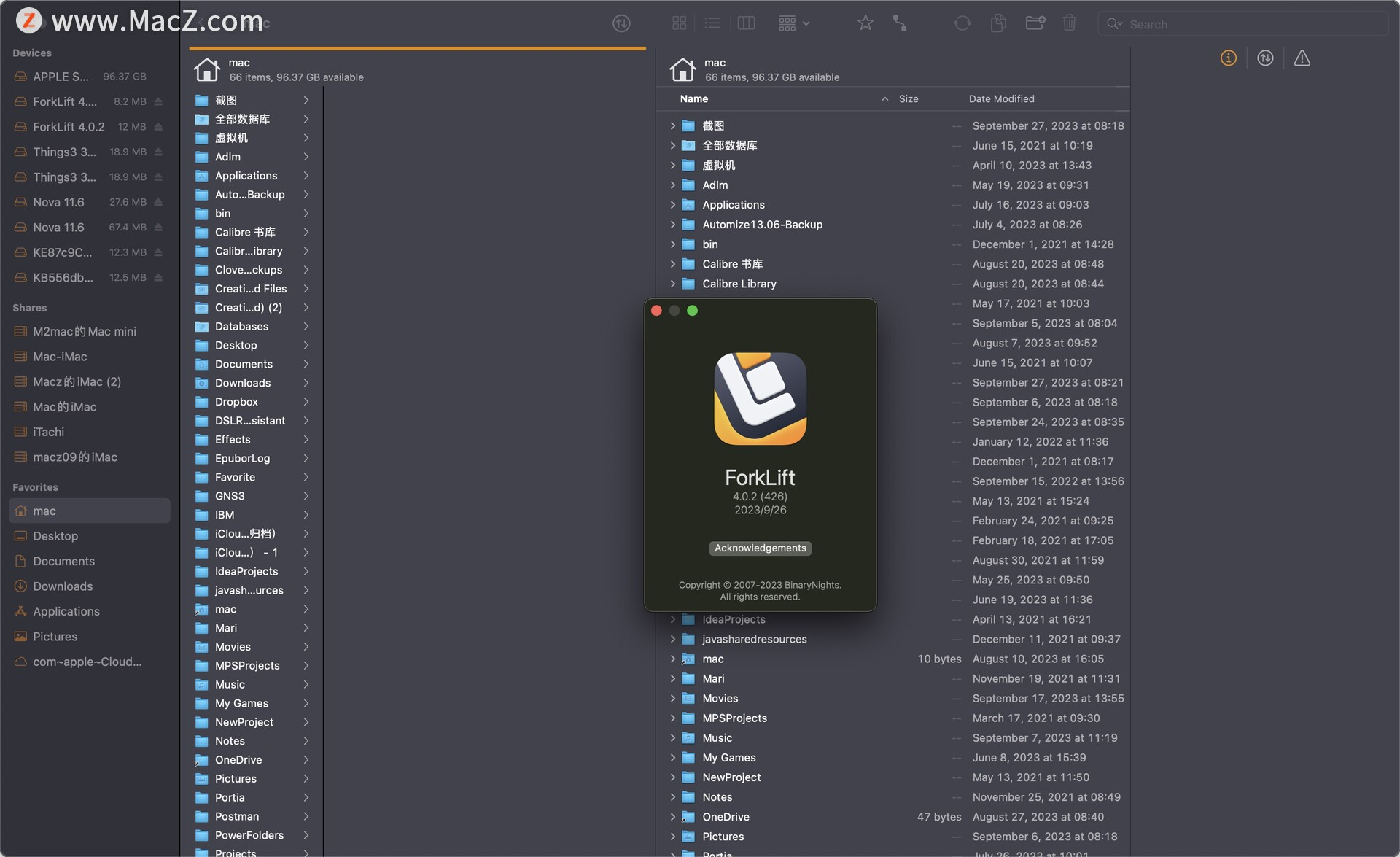Open com~apple~Cloud... favorite
This screenshot has width=1400, height=857.
coord(89,662)
